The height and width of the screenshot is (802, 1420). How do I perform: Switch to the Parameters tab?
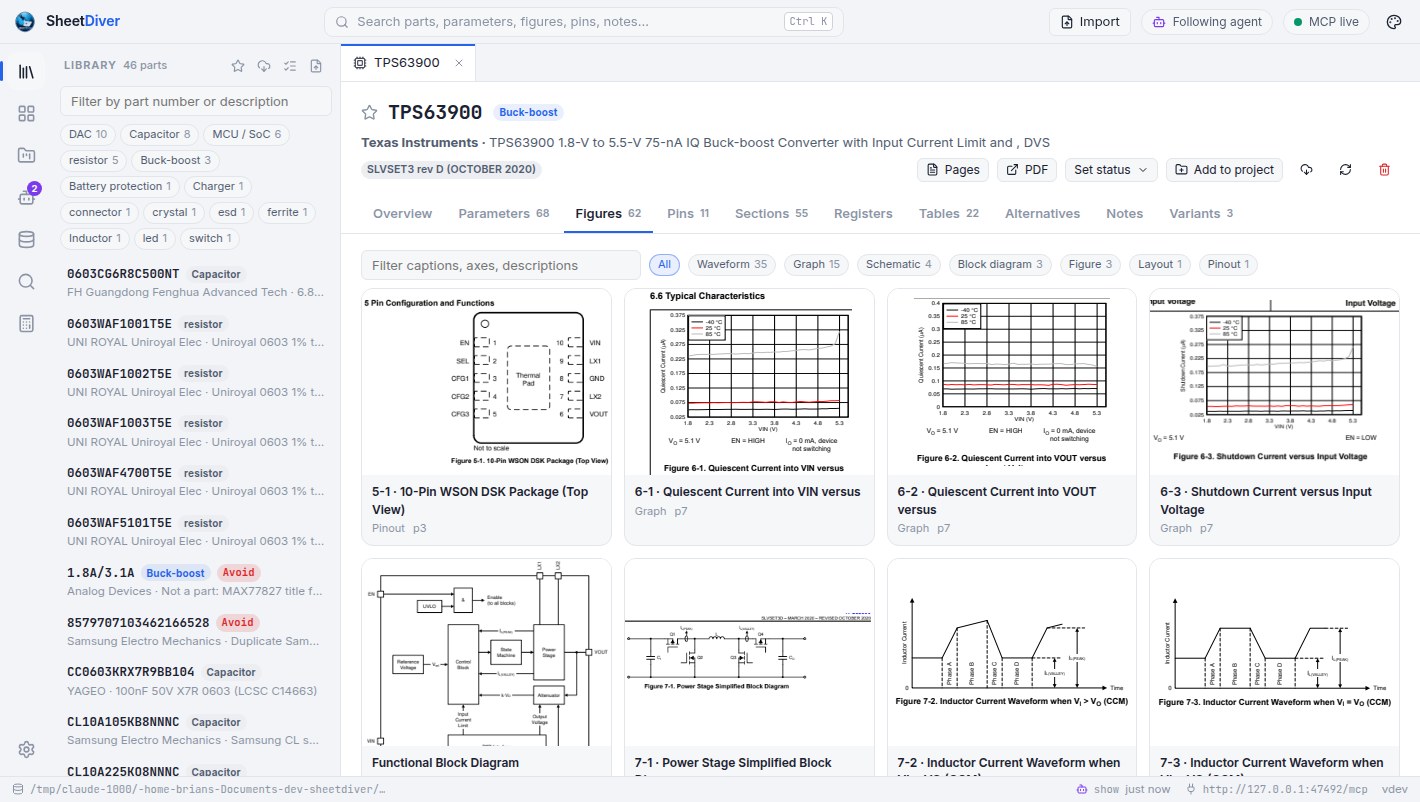click(504, 214)
